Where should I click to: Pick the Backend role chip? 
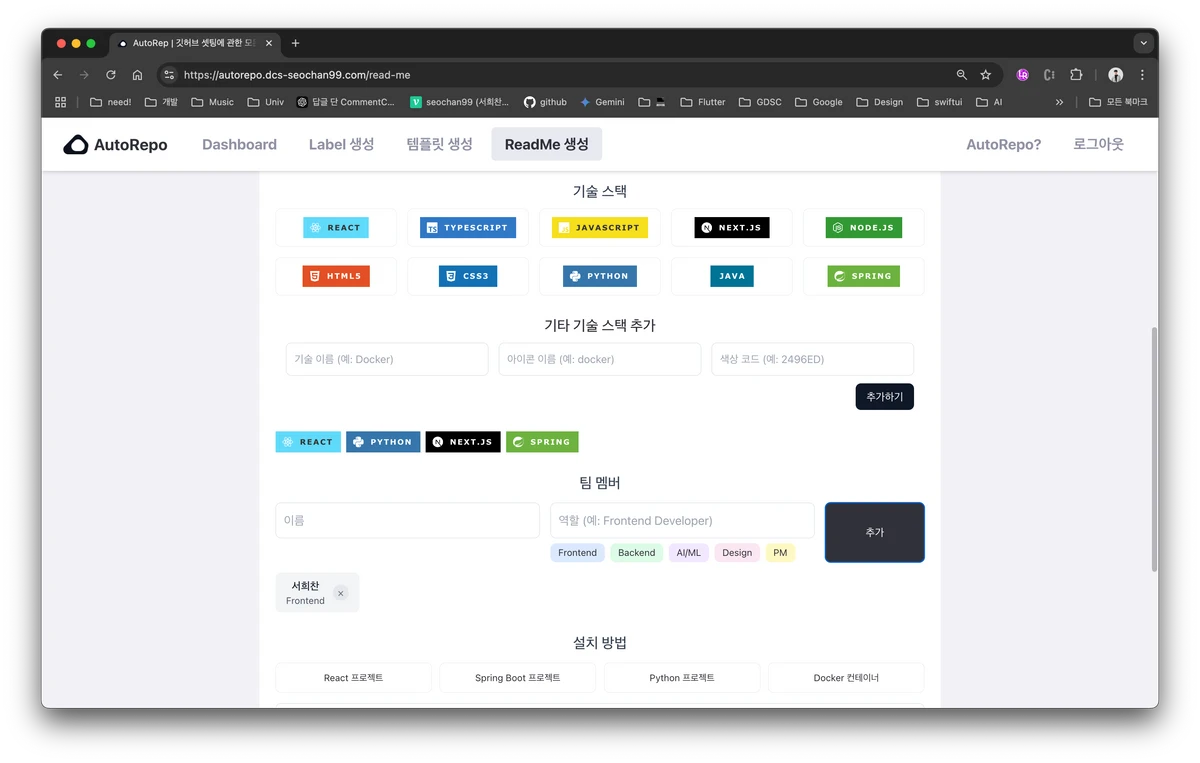[x=636, y=553]
